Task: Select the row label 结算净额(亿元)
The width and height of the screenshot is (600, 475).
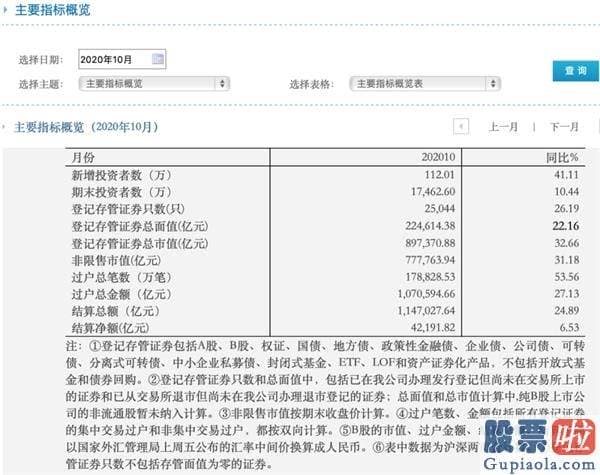Action: 110,328
